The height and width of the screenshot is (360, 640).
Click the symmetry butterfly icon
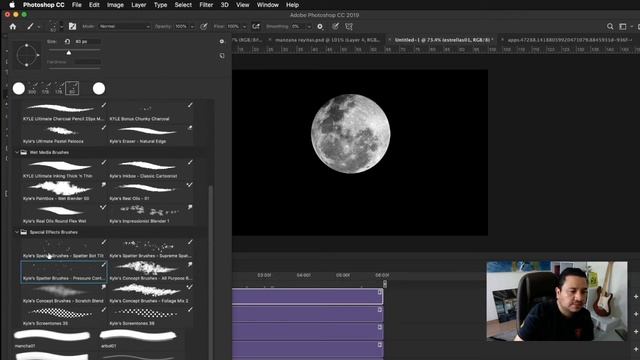[x=349, y=27]
